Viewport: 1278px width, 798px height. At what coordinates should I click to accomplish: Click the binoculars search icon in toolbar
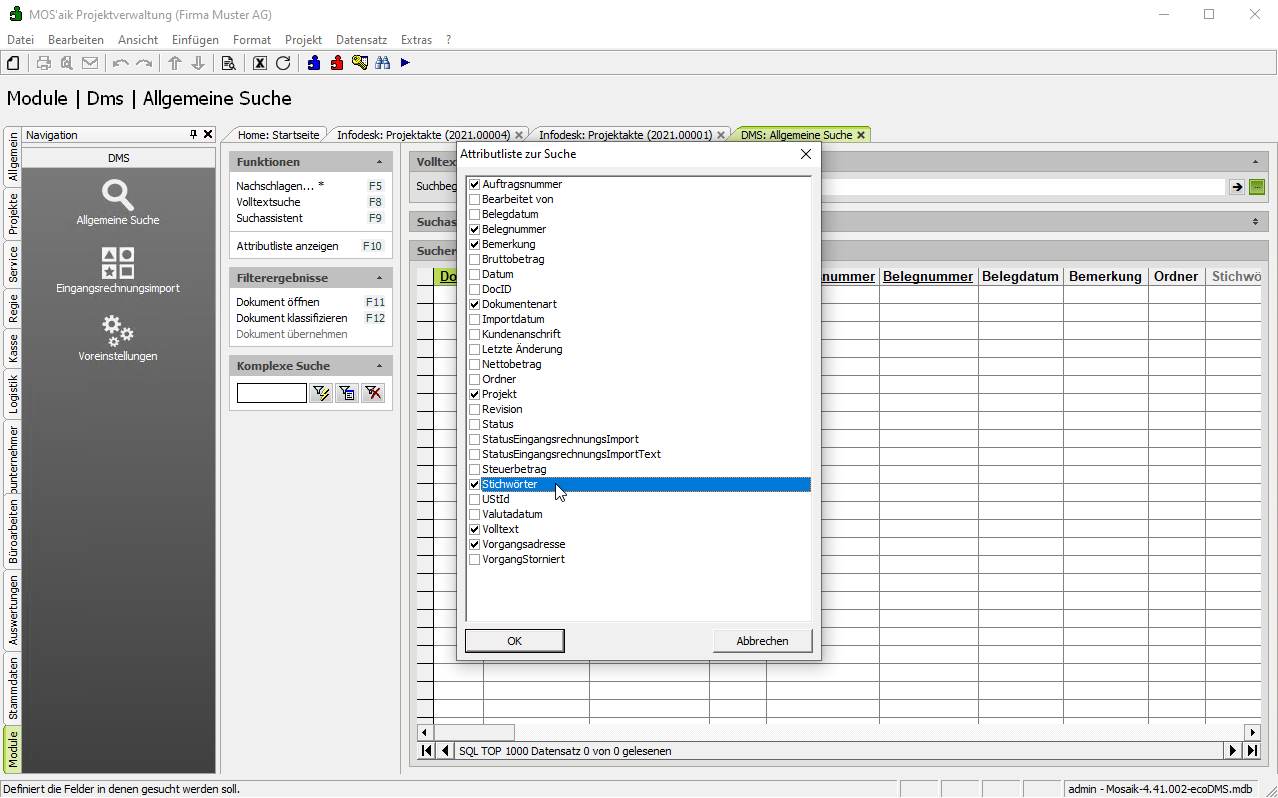382,63
